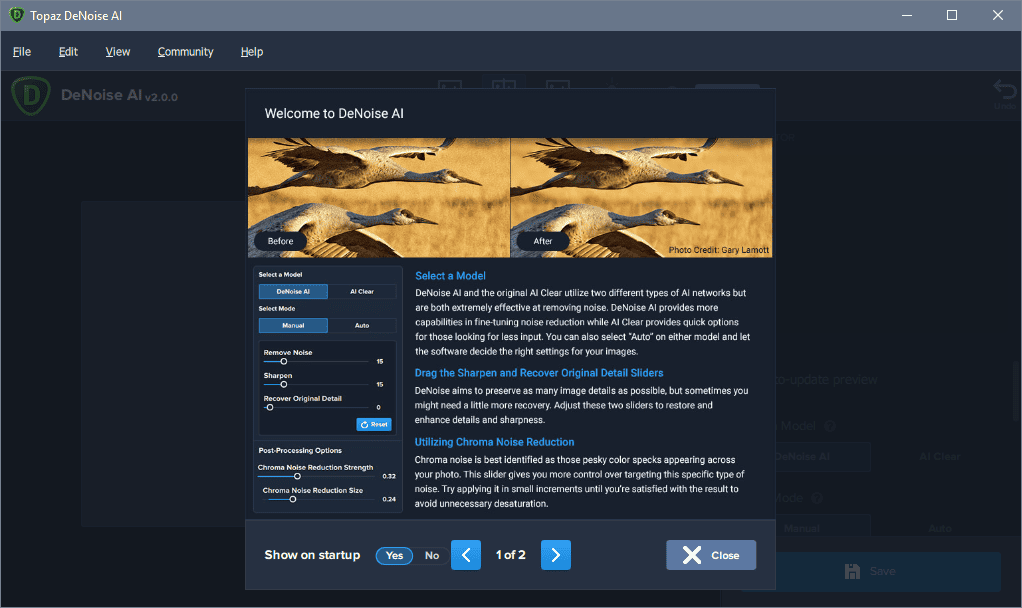Click 'Utilizing Chroma Noise Reduction' heading

coord(494,442)
